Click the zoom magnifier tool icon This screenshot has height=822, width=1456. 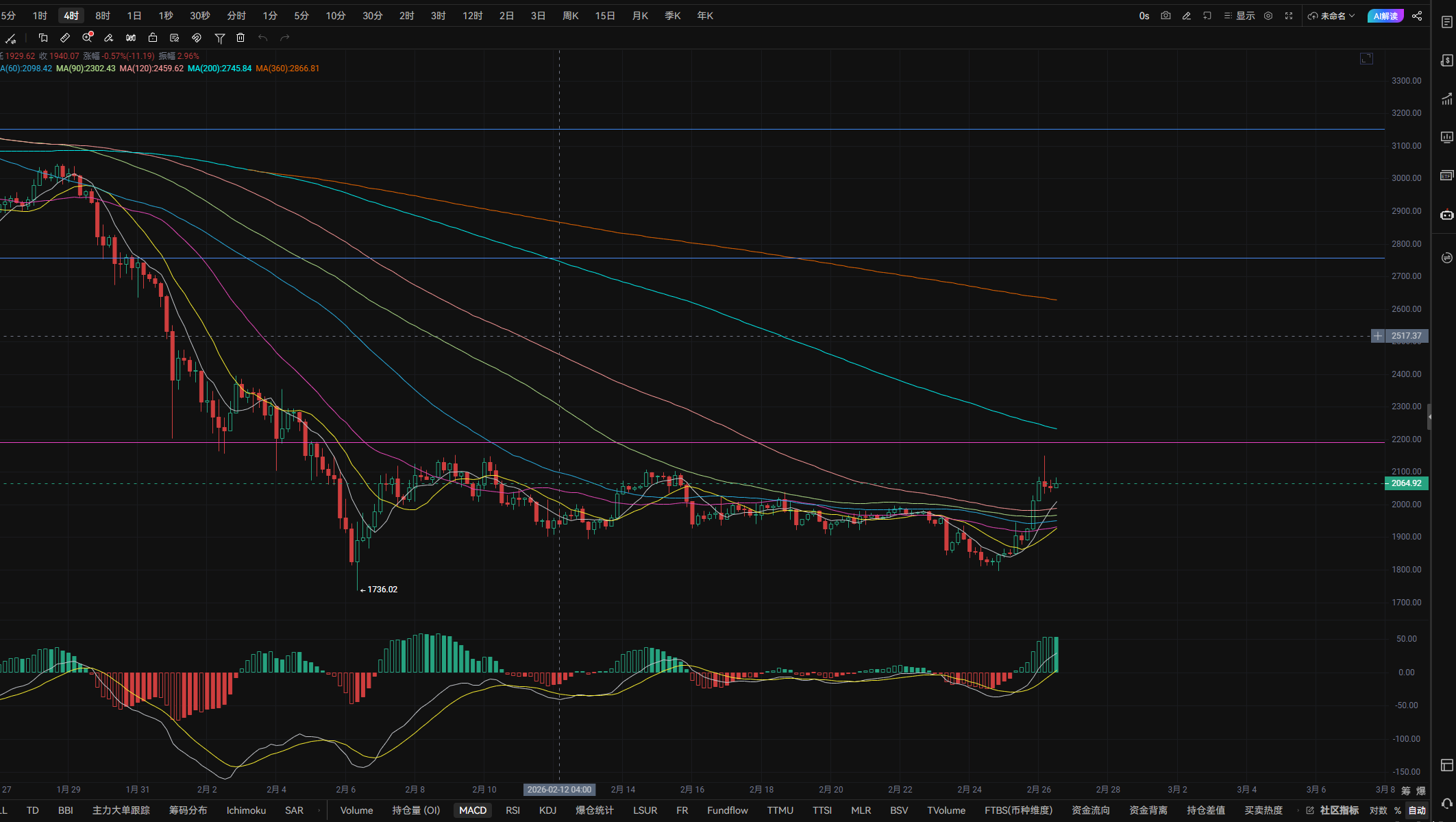click(87, 38)
